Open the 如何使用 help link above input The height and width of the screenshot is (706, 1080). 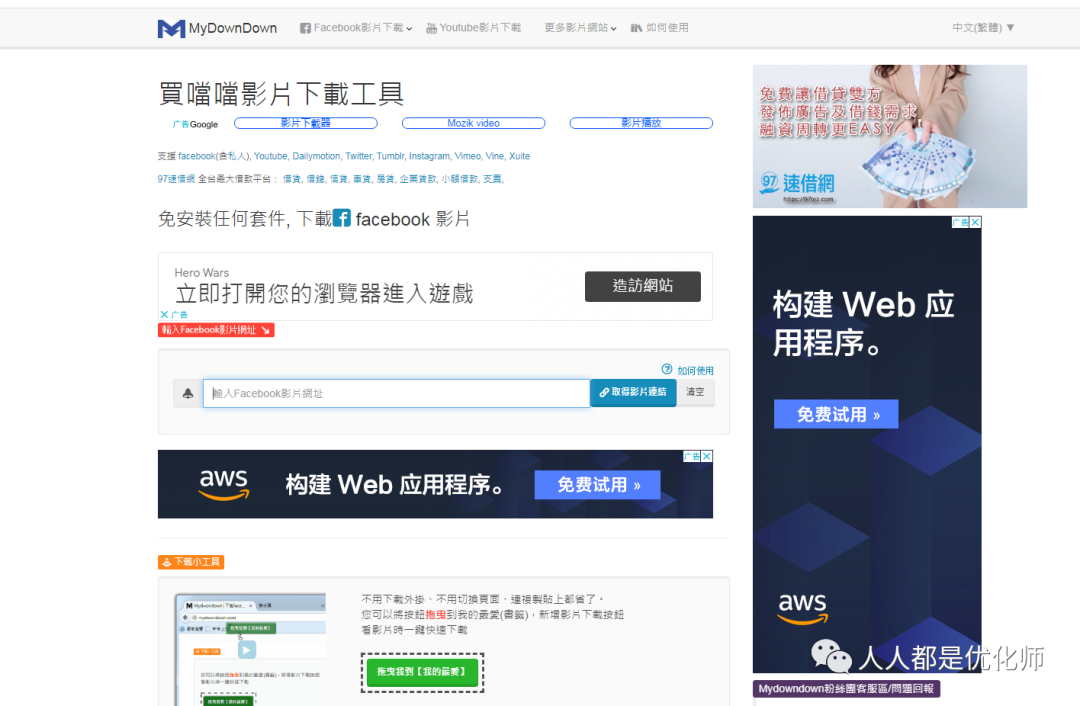(x=695, y=371)
